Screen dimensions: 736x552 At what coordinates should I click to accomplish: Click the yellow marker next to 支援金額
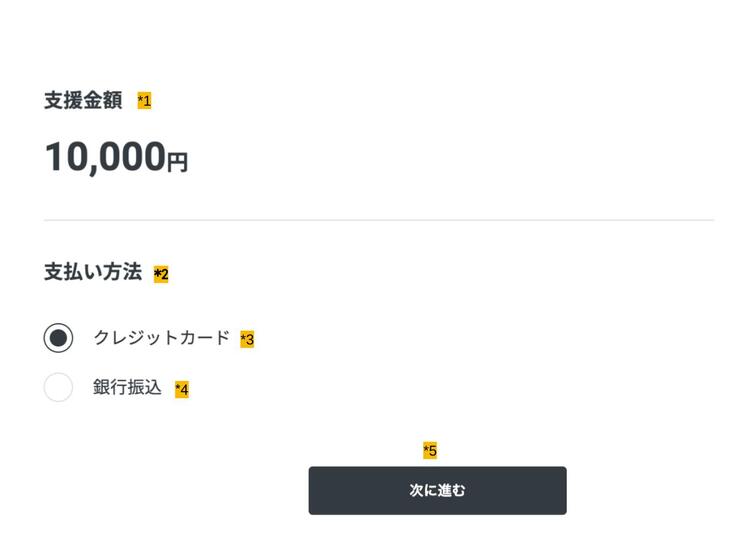pyautogui.click(x=144, y=101)
